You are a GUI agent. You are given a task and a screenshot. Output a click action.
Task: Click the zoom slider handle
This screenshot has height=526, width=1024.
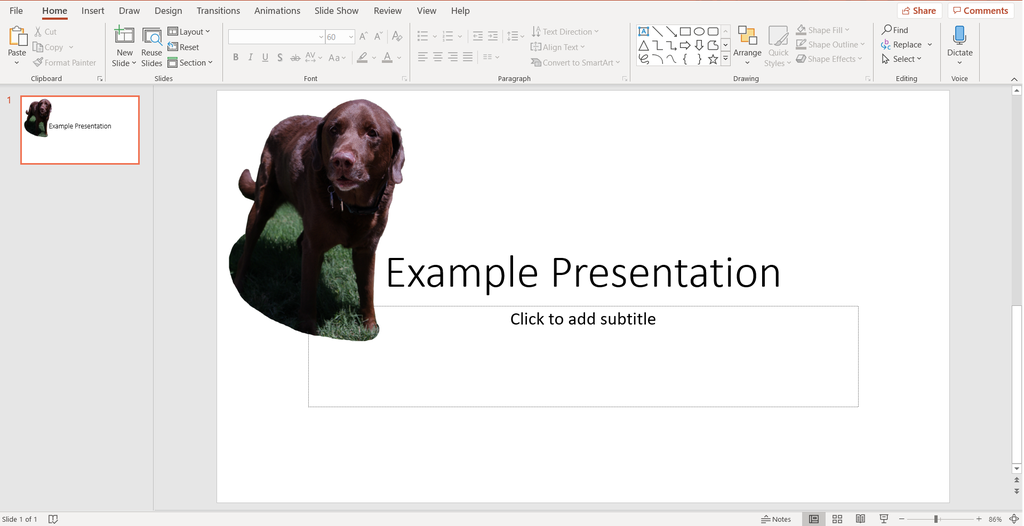point(935,519)
